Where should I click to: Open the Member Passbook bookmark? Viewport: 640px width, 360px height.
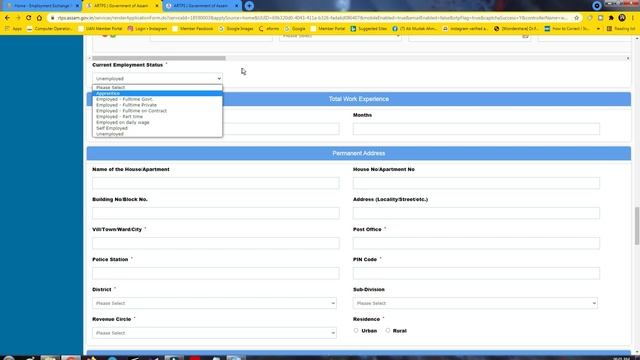[x=193, y=29]
